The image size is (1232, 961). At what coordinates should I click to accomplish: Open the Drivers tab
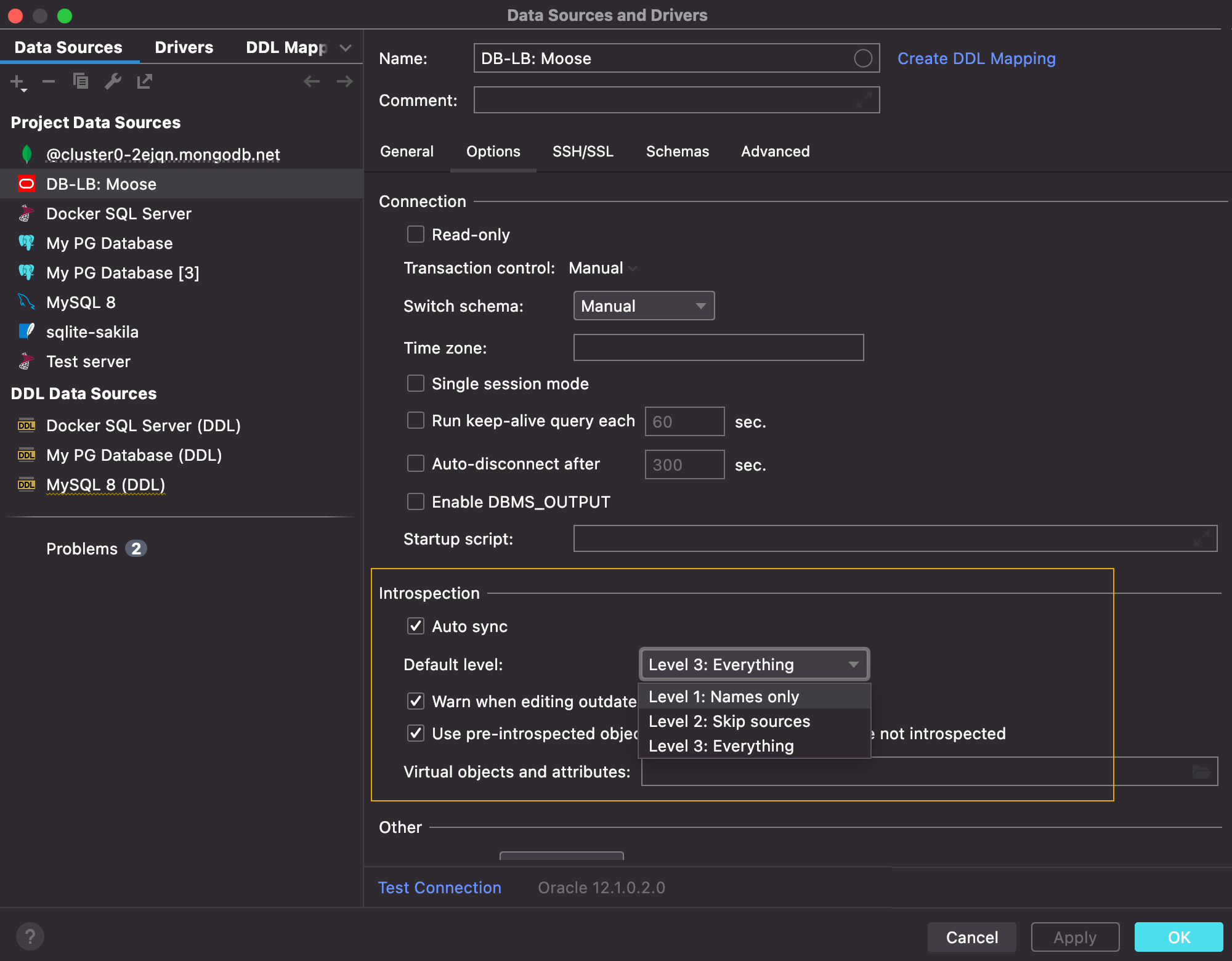pos(184,47)
